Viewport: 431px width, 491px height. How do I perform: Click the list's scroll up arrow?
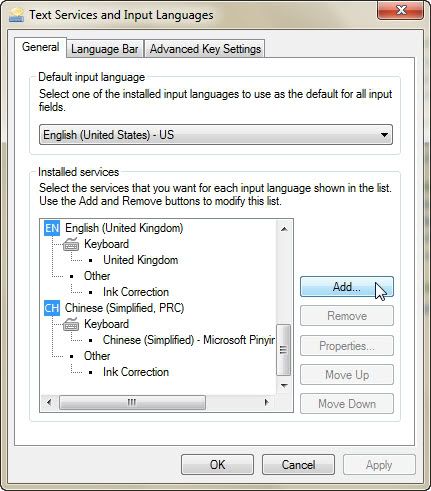(284, 229)
